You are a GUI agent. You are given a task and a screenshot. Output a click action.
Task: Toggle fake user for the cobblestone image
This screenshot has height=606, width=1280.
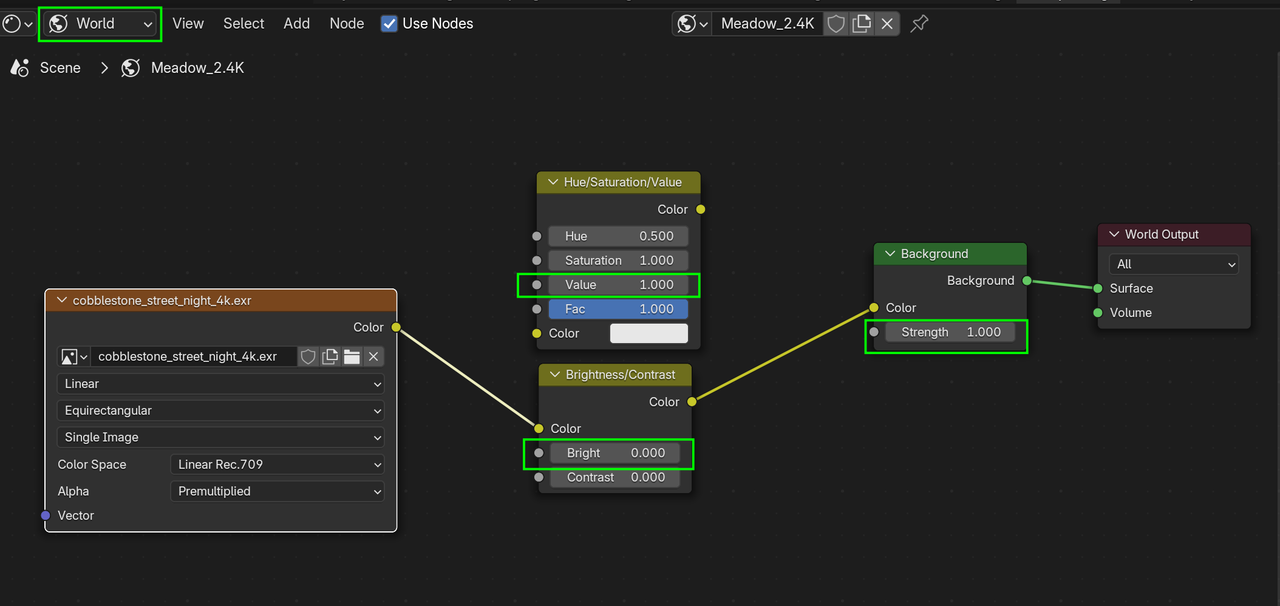coord(308,356)
